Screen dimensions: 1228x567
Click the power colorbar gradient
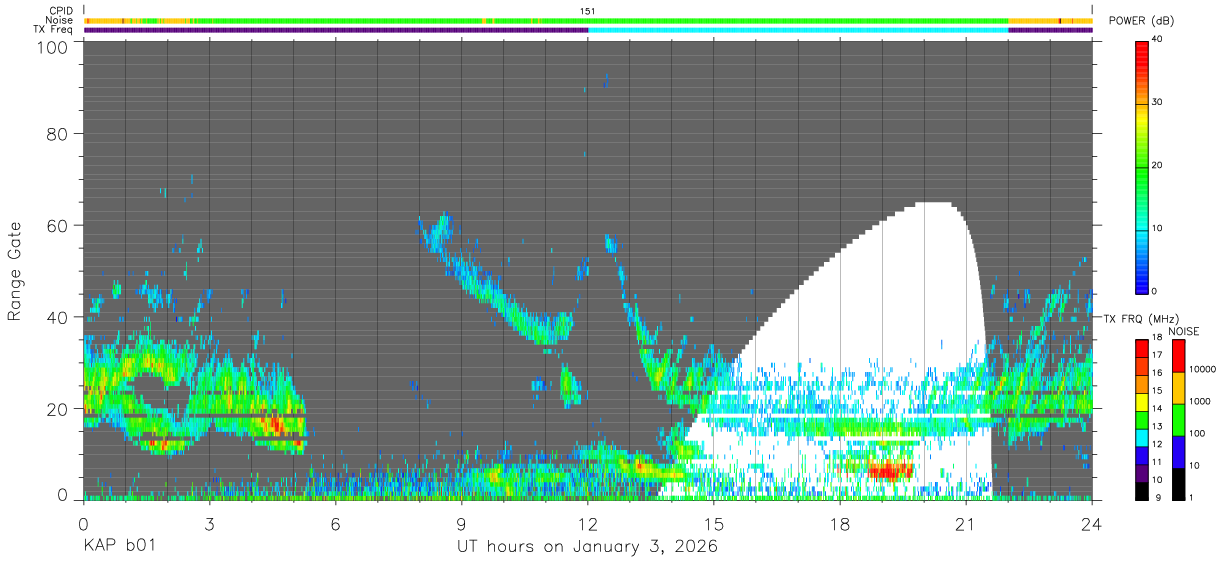[1141, 166]
